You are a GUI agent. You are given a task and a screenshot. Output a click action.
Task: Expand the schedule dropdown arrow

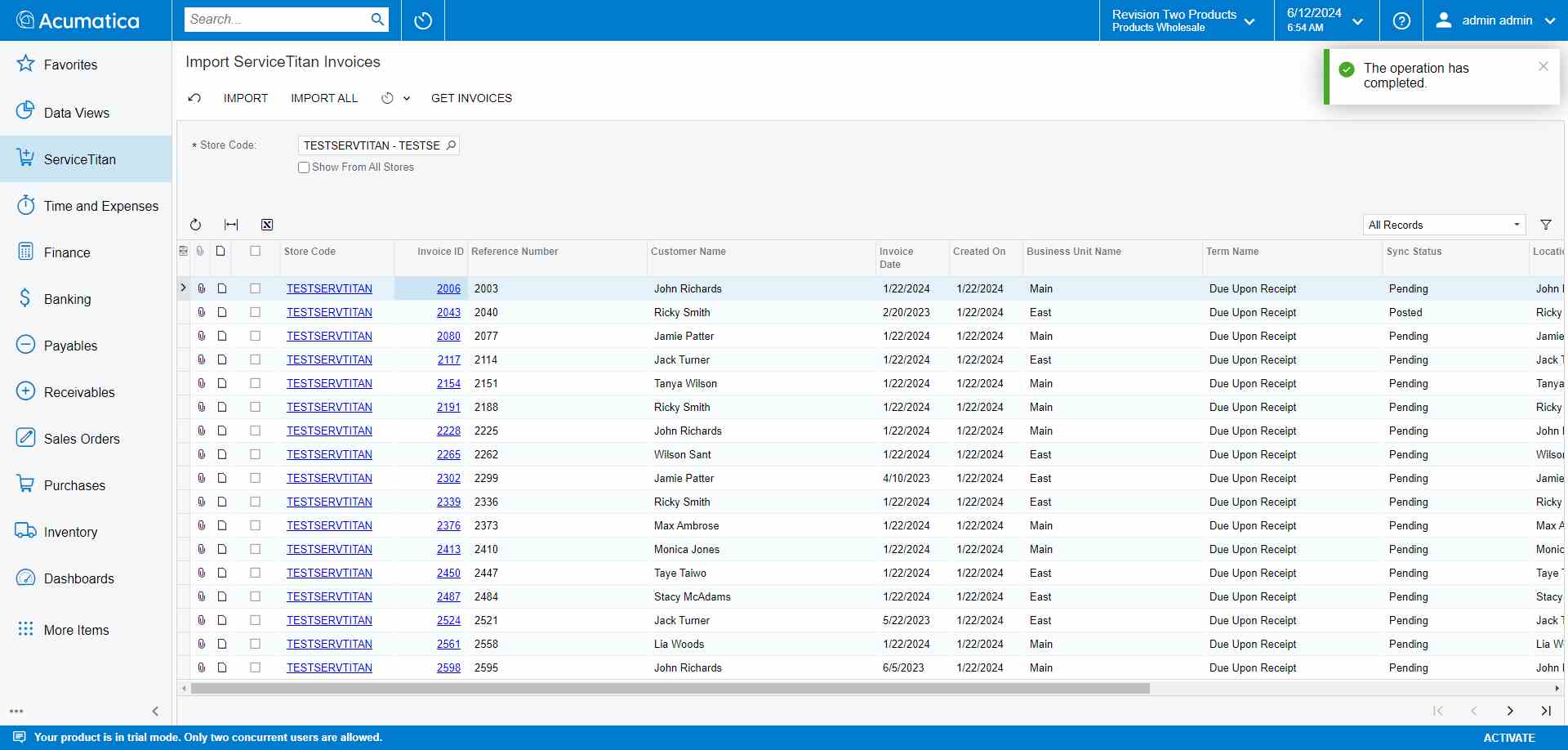click(x=407, y=98)
